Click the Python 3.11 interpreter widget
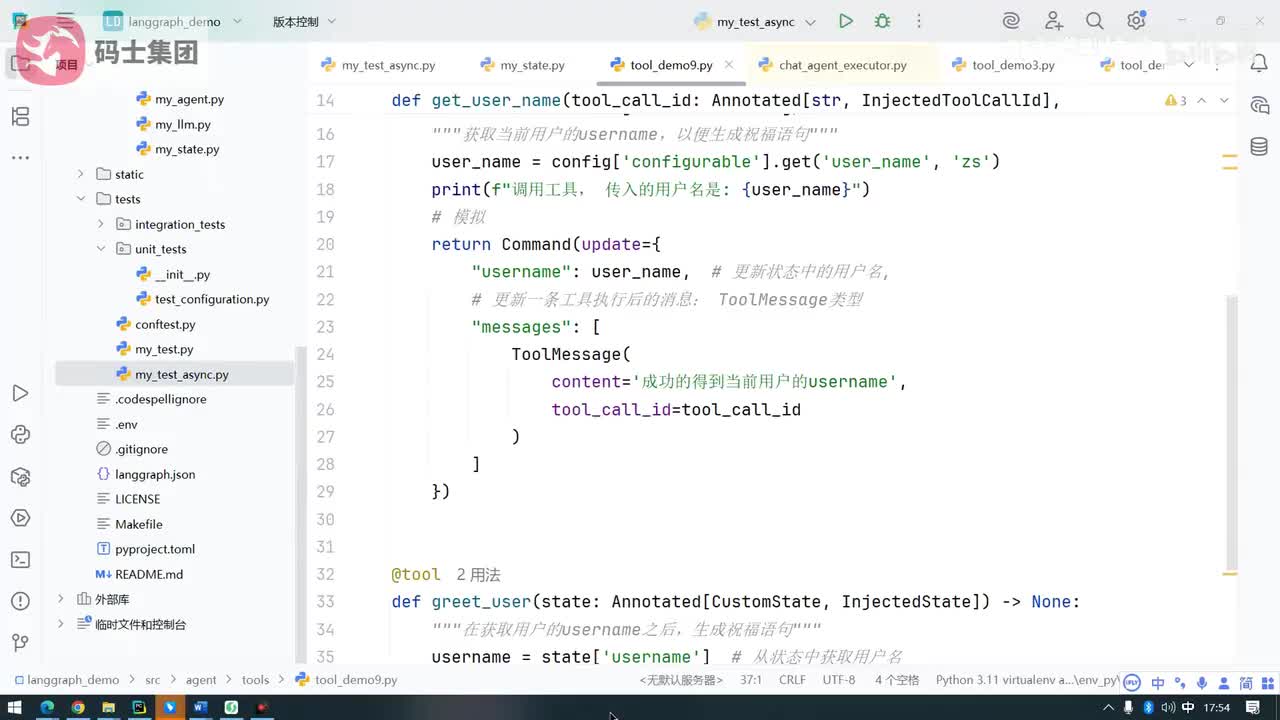The image size is (1280, 720). point(1027,680)
